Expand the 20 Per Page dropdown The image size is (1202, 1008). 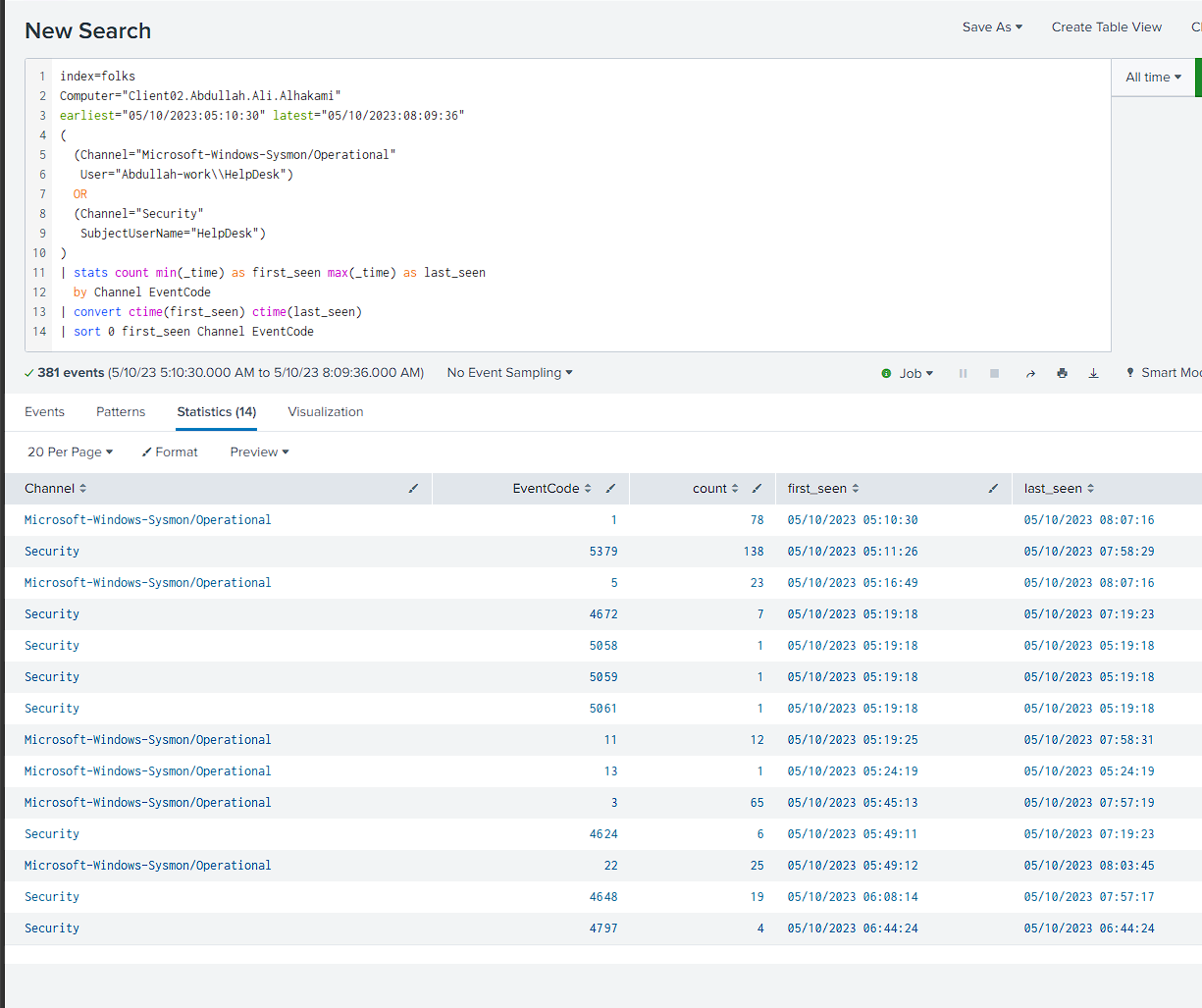[x=70, y=451]
